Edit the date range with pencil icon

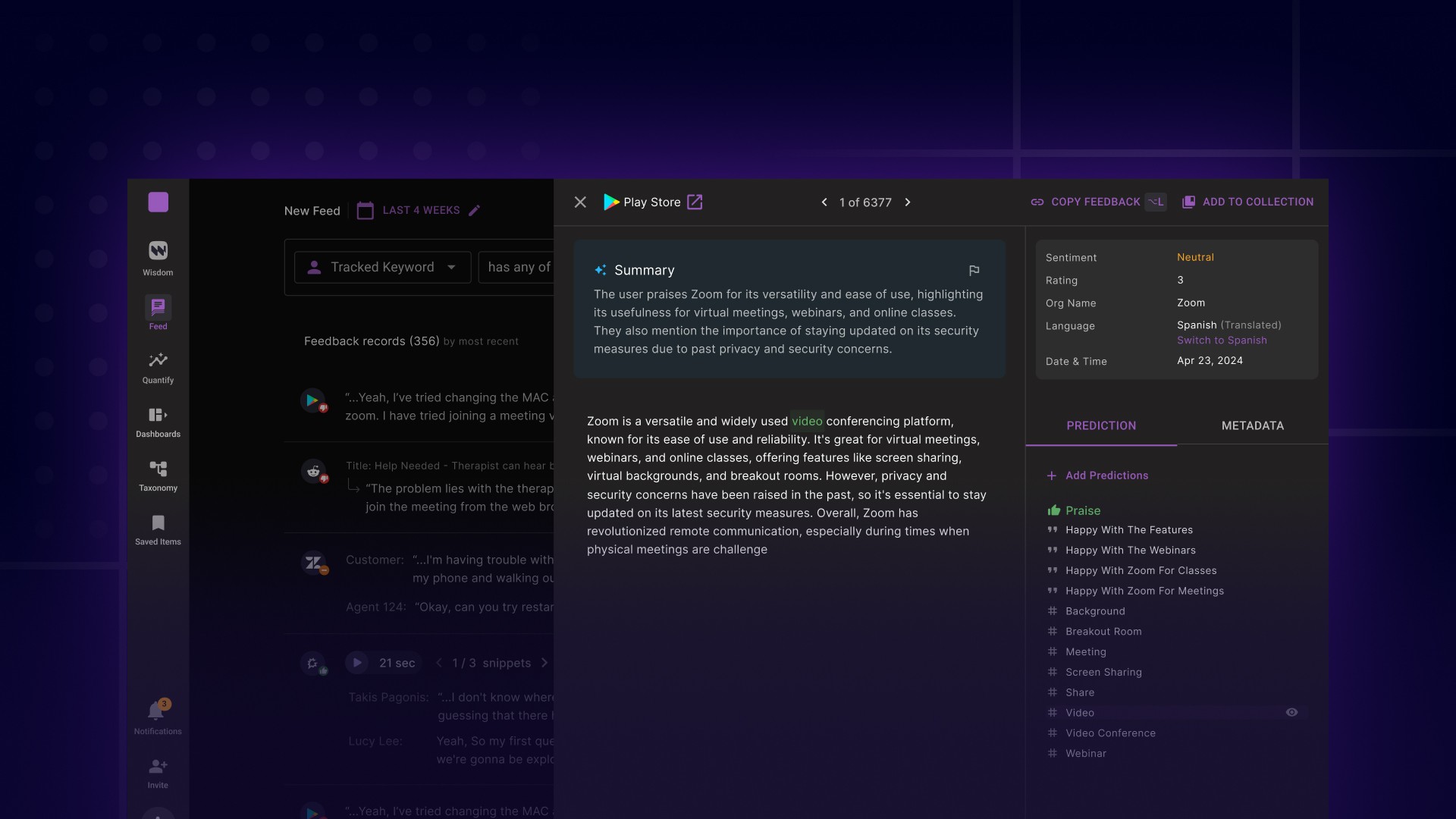[x=474, y=210]
